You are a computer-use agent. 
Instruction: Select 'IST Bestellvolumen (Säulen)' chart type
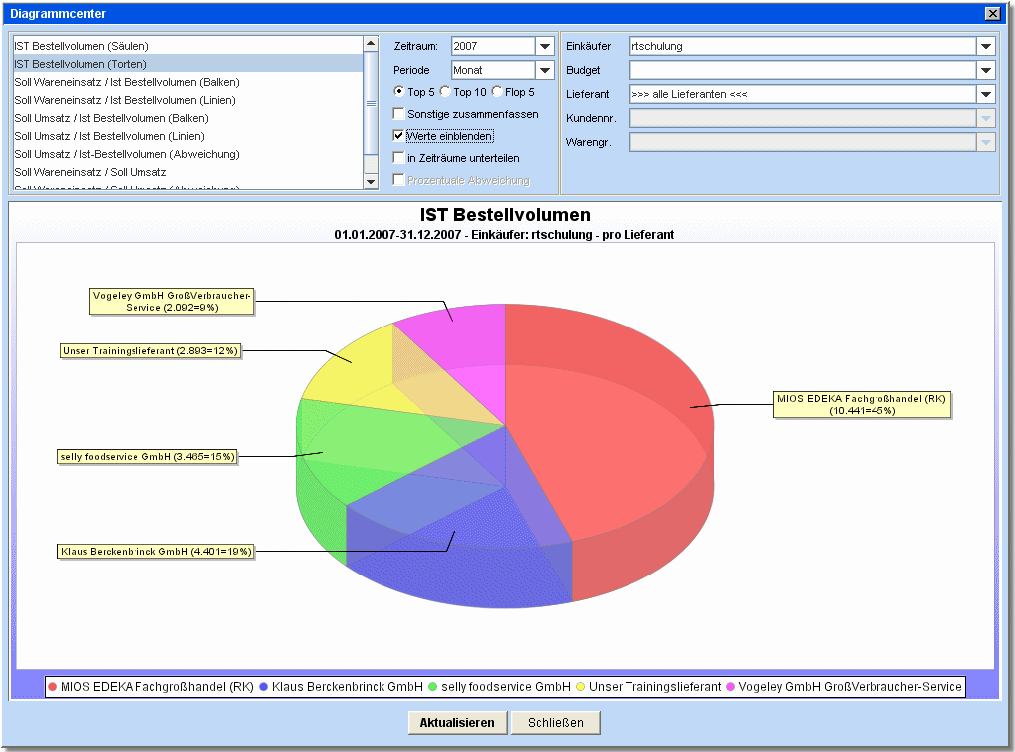82,46
